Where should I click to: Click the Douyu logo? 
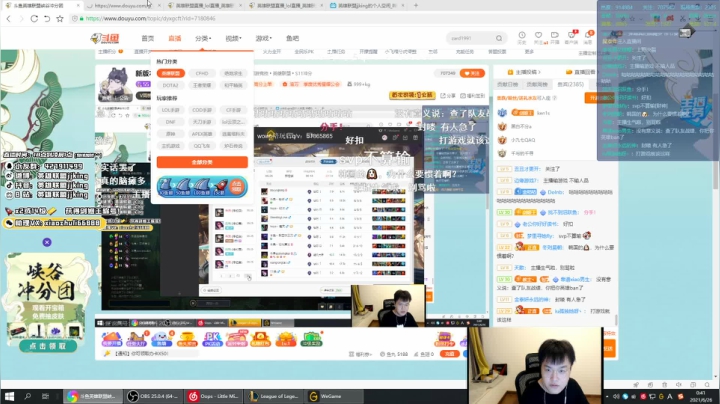click(x=105, y=38)
